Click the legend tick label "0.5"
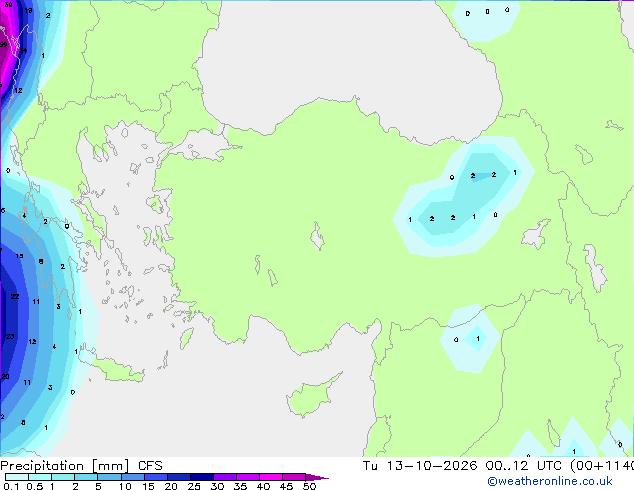634x490 pixels. coord(35,486)
